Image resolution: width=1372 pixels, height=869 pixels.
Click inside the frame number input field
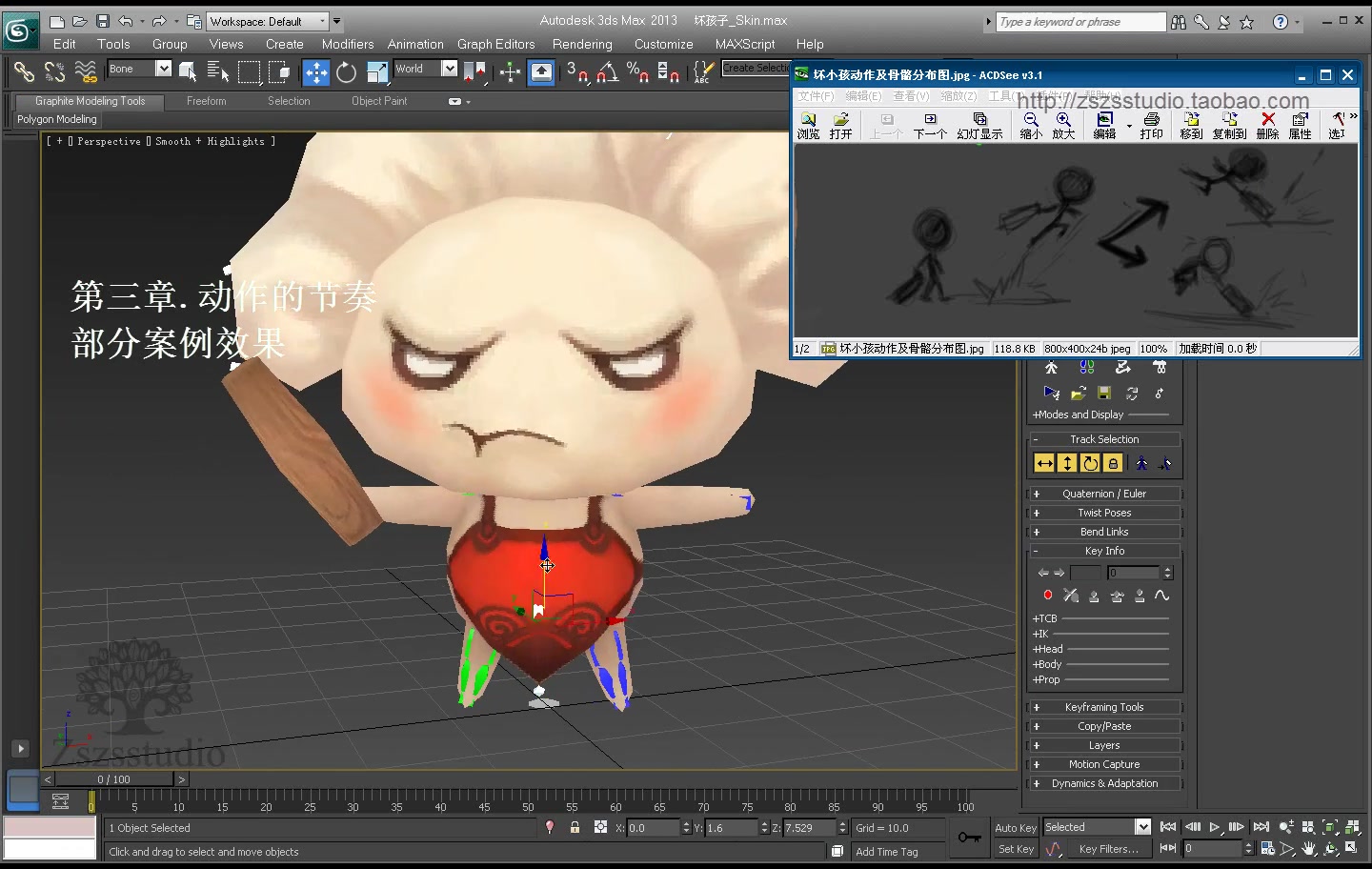tap(1136, 572)
